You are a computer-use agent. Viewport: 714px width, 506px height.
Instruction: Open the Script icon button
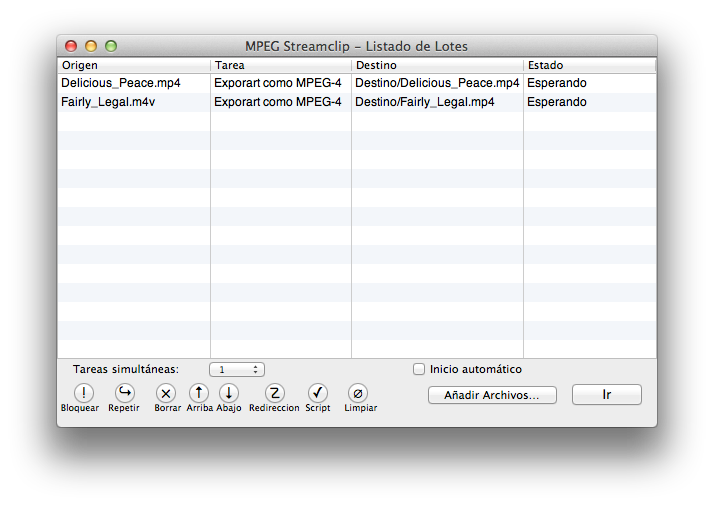(318, 393)
